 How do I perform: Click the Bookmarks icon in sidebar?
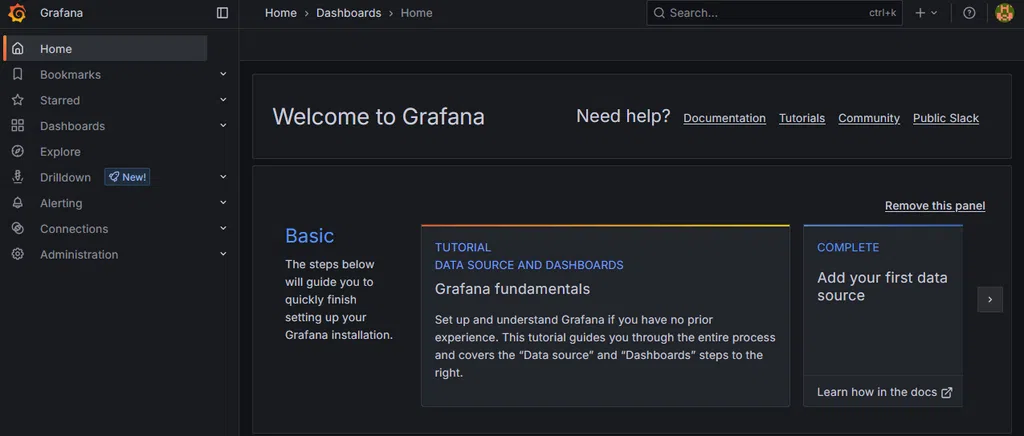coord(18,74)
